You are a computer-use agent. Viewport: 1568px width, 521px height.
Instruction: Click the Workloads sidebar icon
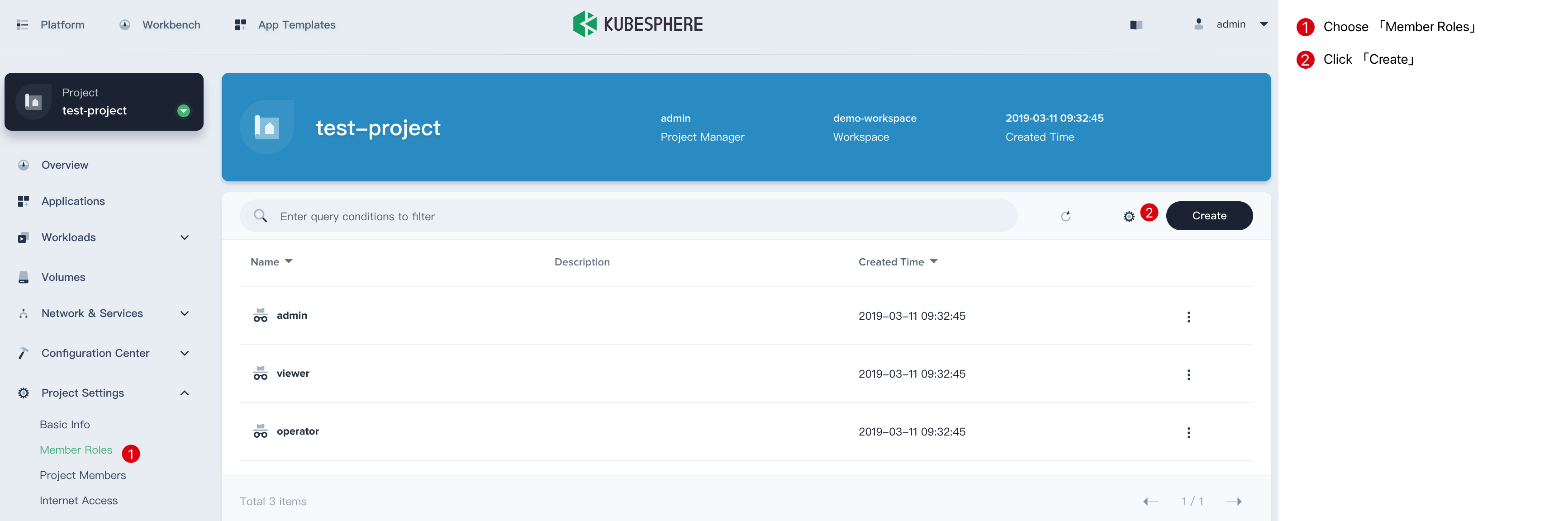pos(24,237)
